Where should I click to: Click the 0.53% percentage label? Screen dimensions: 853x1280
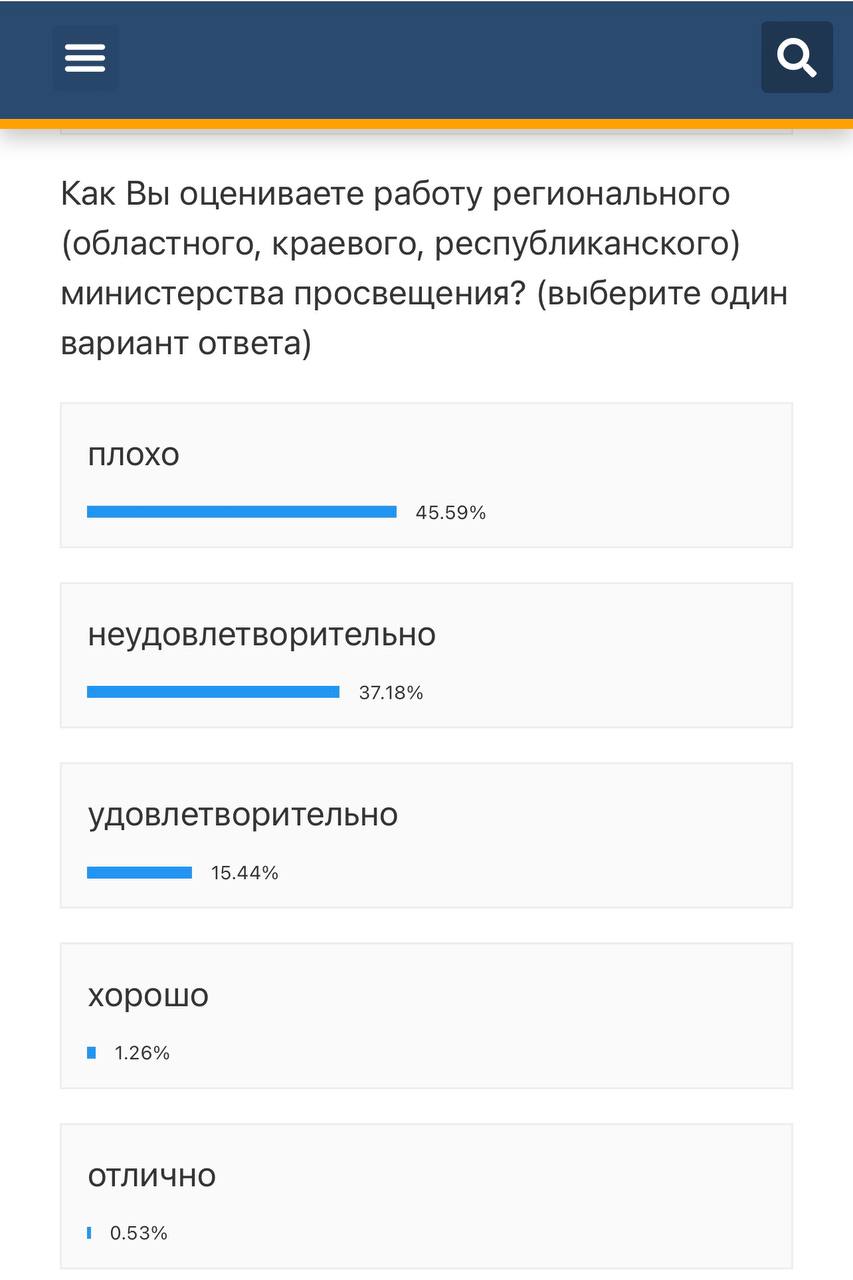point(139,1233)
